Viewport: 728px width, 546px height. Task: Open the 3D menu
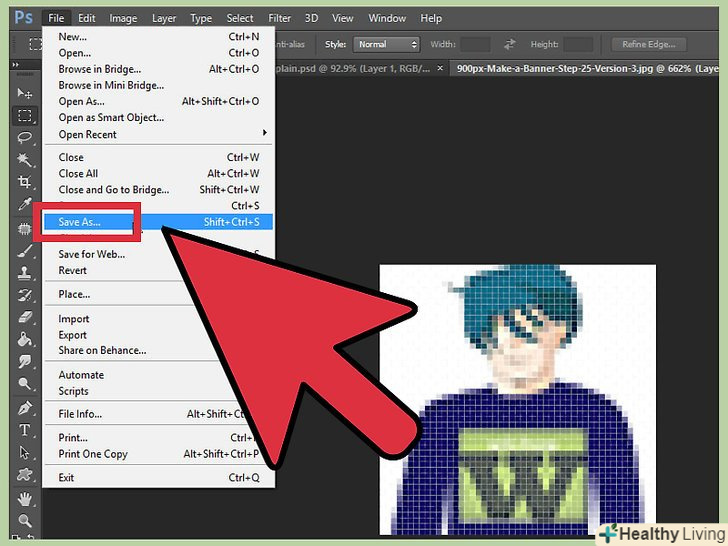(311, 18)
